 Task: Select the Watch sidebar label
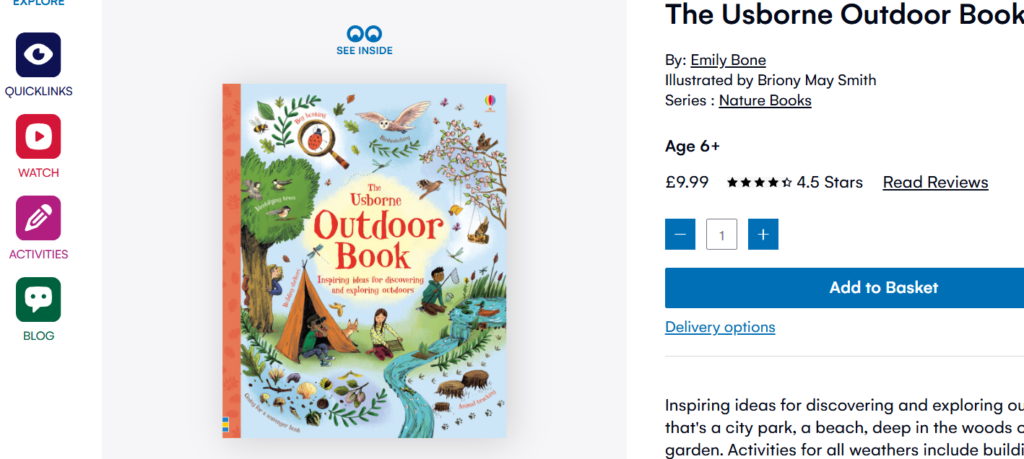point(38,173)
